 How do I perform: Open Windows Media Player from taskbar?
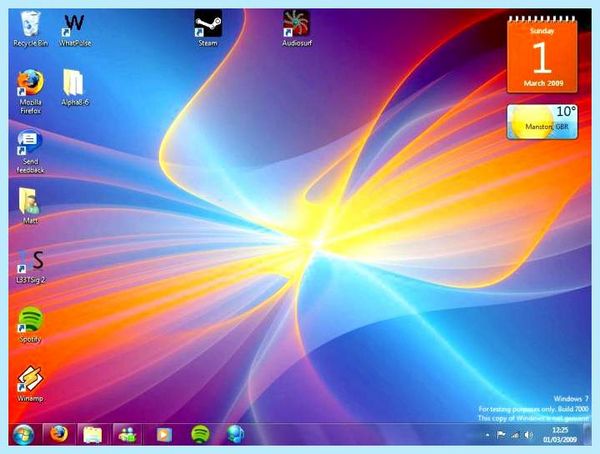point(164,434)
